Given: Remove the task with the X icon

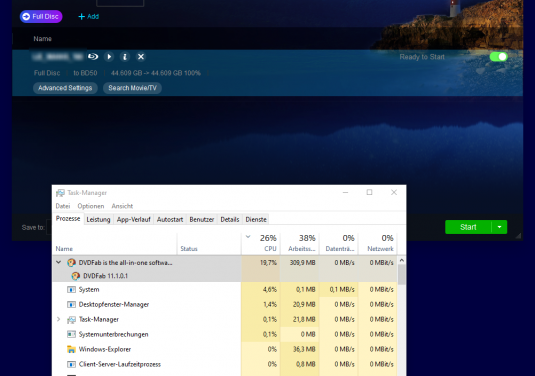Looking at the screenshot, I should (141, 57).
